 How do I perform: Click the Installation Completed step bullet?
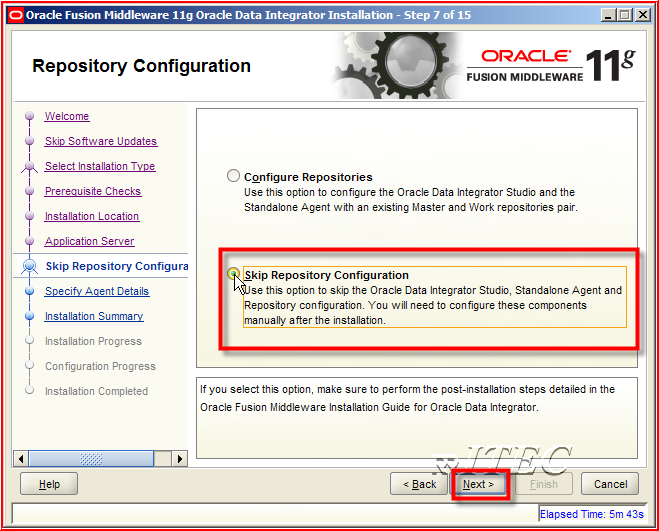point(29,390)
